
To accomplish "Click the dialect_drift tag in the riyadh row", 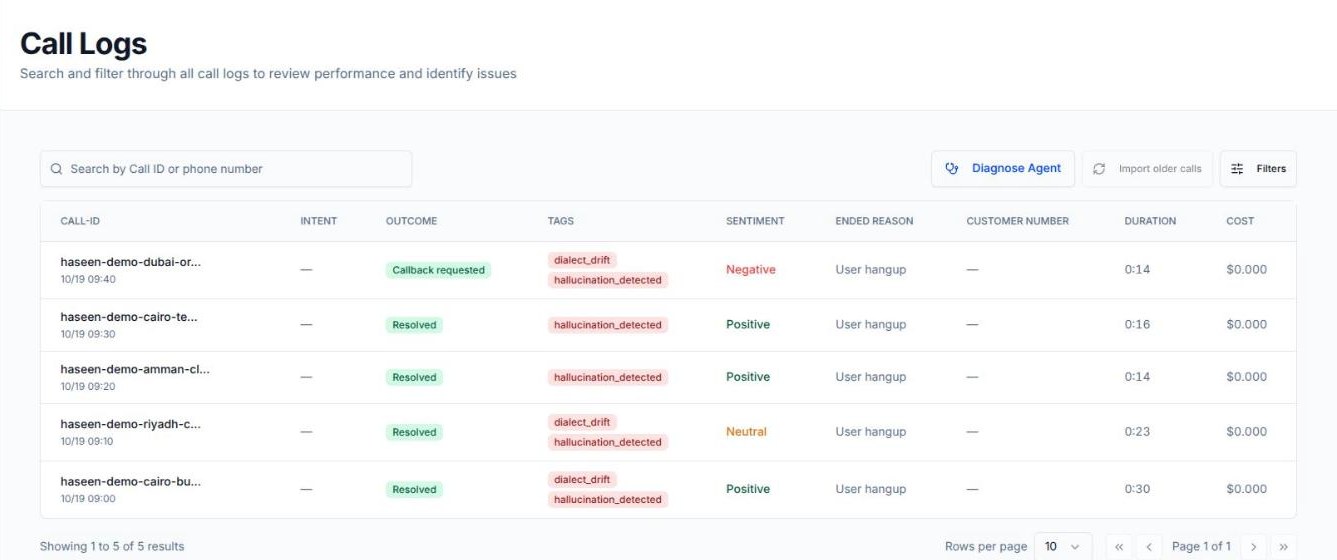I will pos(582,422).
